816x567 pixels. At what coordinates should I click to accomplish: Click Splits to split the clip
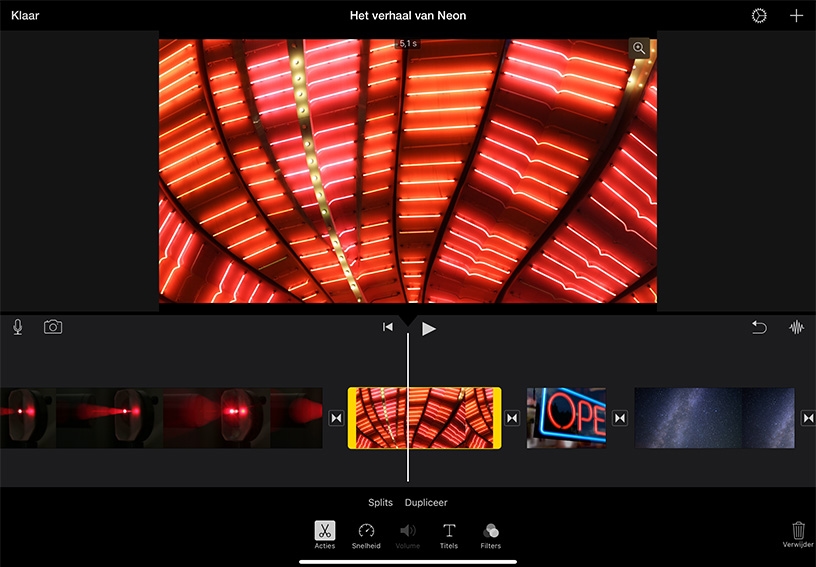(380, 502)
